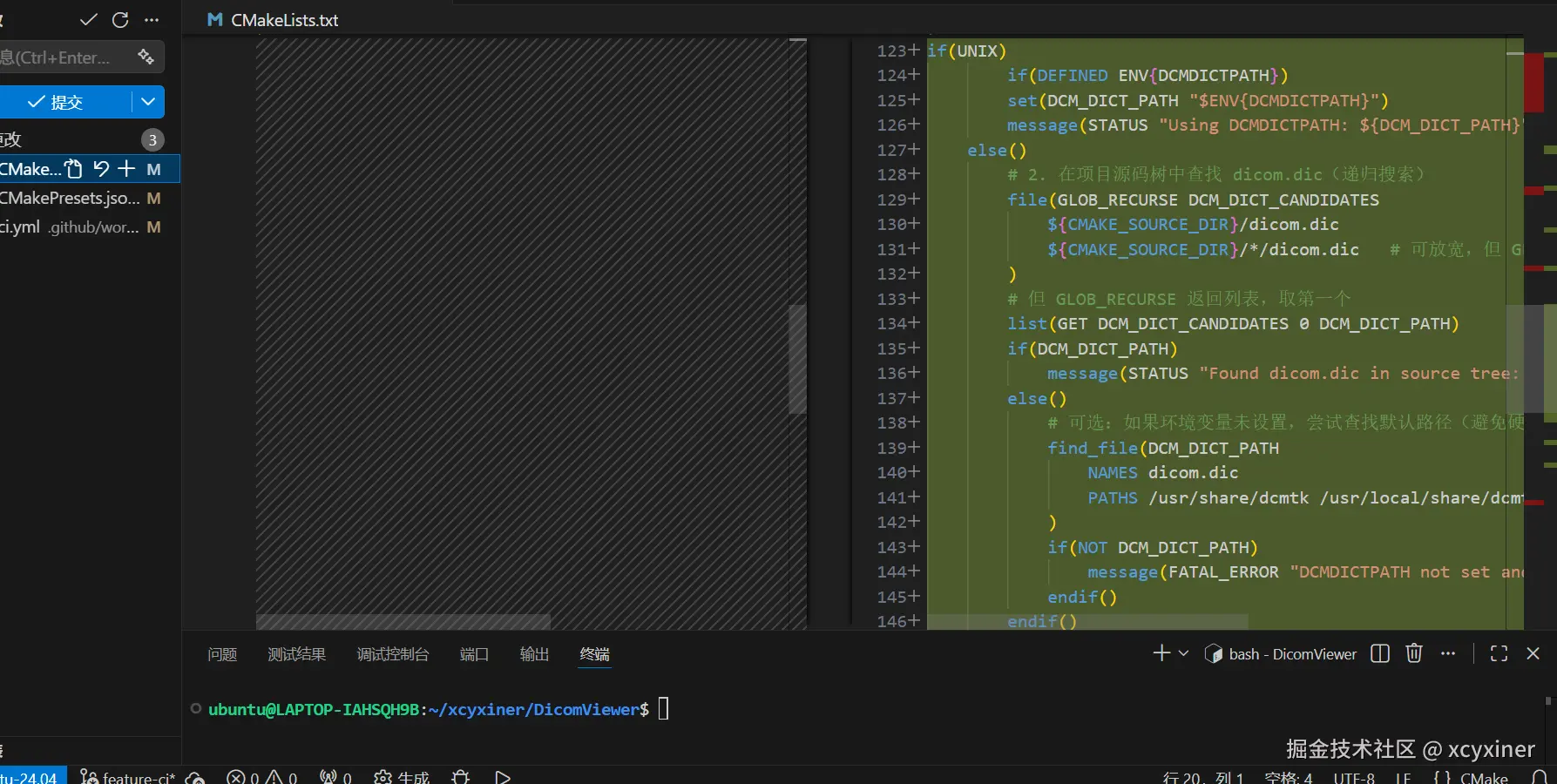
Task: Click the 行 20, 列 1 cursor position
Action: point(1202,777)
